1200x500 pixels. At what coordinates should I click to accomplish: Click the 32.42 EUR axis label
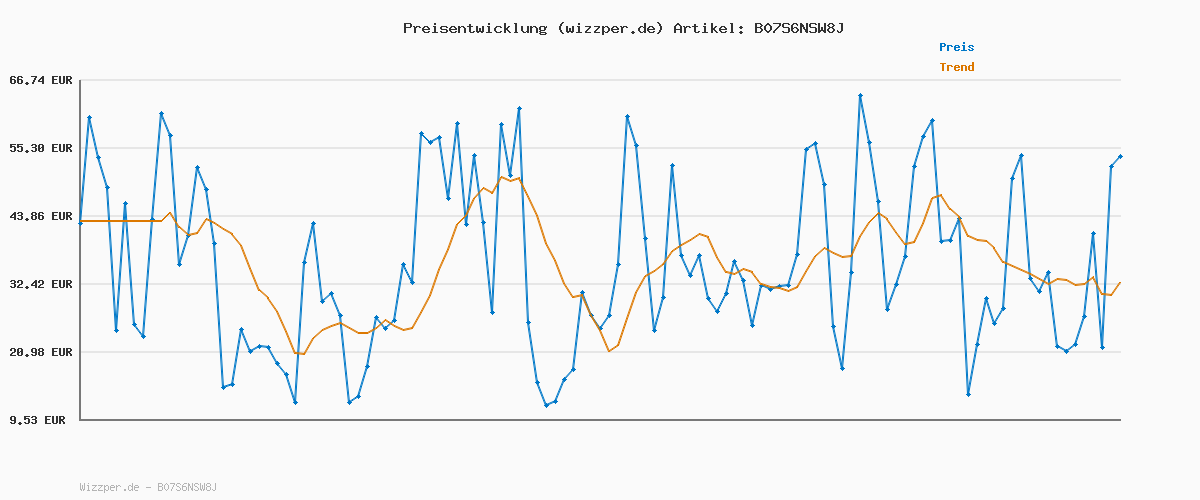(x=41, y=284)
